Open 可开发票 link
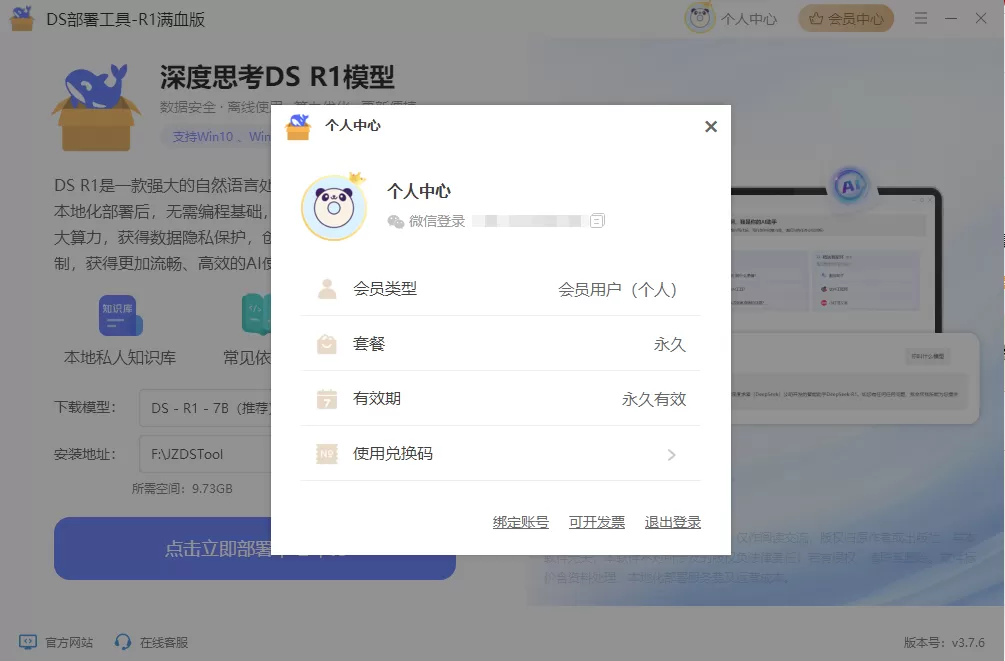Image resolution: width=1005 pixels, height=661 pixels. tap(597, 523)
